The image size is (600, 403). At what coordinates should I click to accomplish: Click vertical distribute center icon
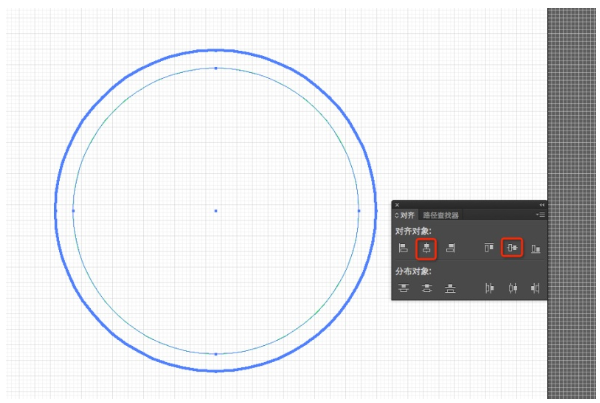tap(427, 288)
